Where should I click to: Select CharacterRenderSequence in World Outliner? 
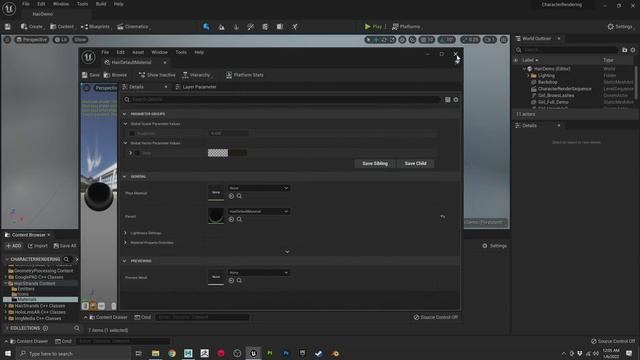point(564,89)
